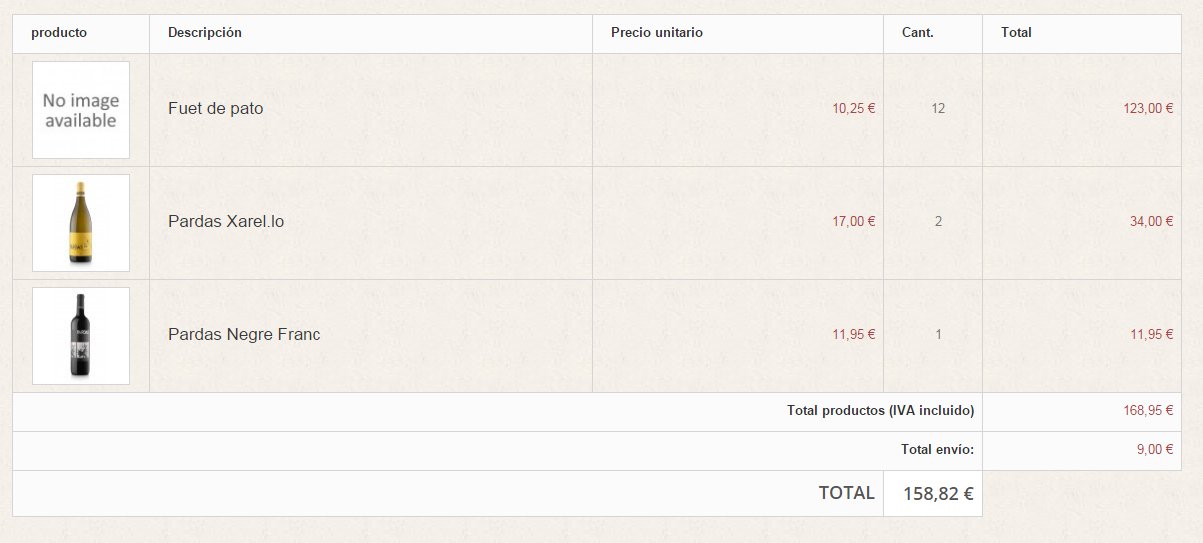1203x543 pixels.
Task: Open the Fuet de pato placeholder image
Action: pos(81,110)
